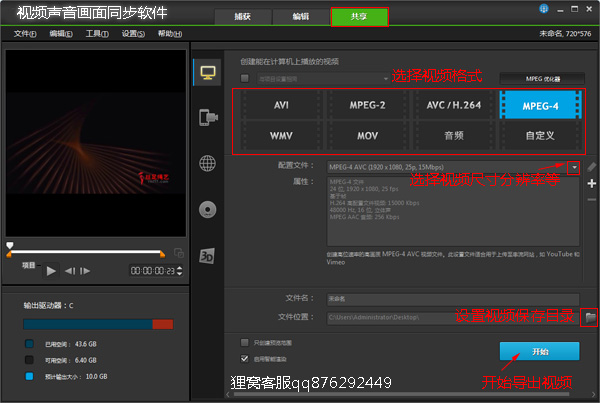Toggle create preview range only checkbox
This screenshot has height=403, width=600.
click(245, 343)
